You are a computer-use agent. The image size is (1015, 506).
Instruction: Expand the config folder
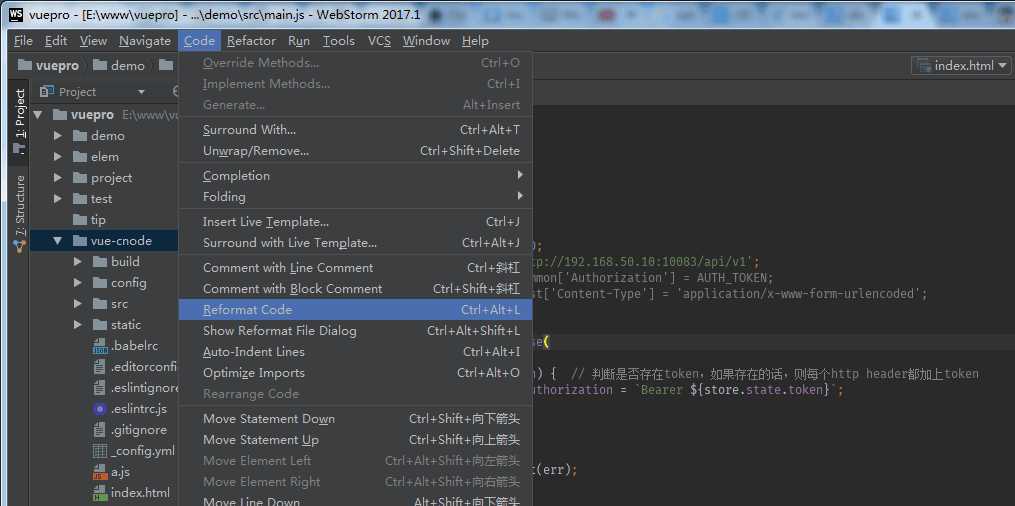[78, 283]
